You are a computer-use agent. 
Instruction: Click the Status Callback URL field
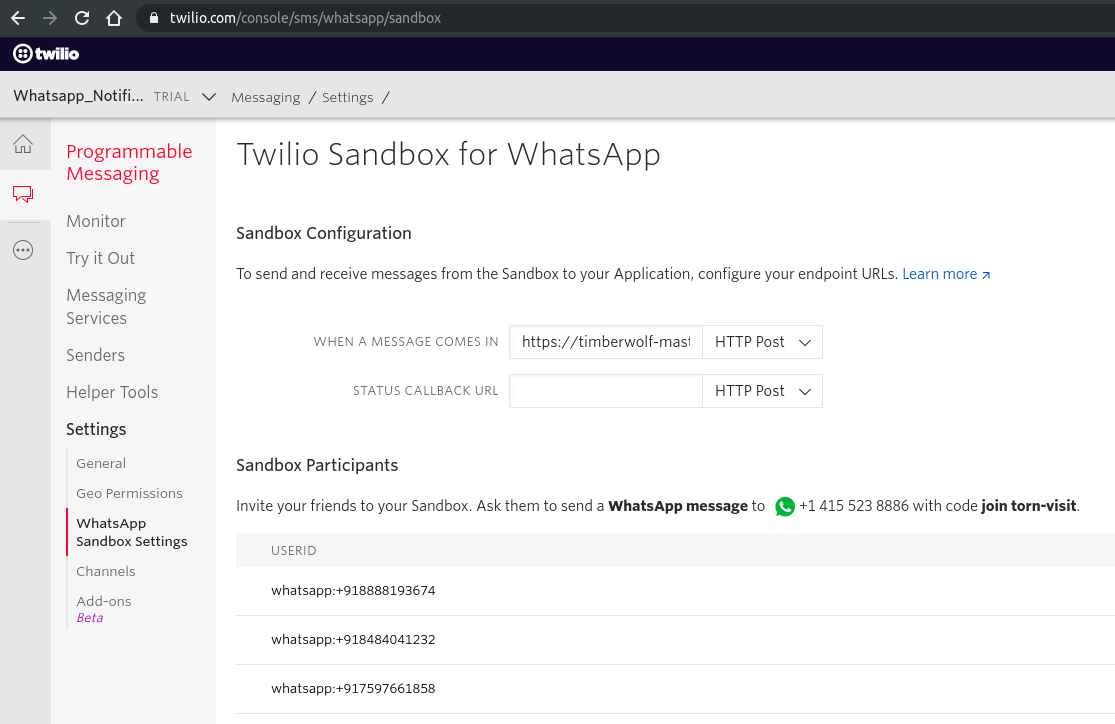(x=606, y=391)
